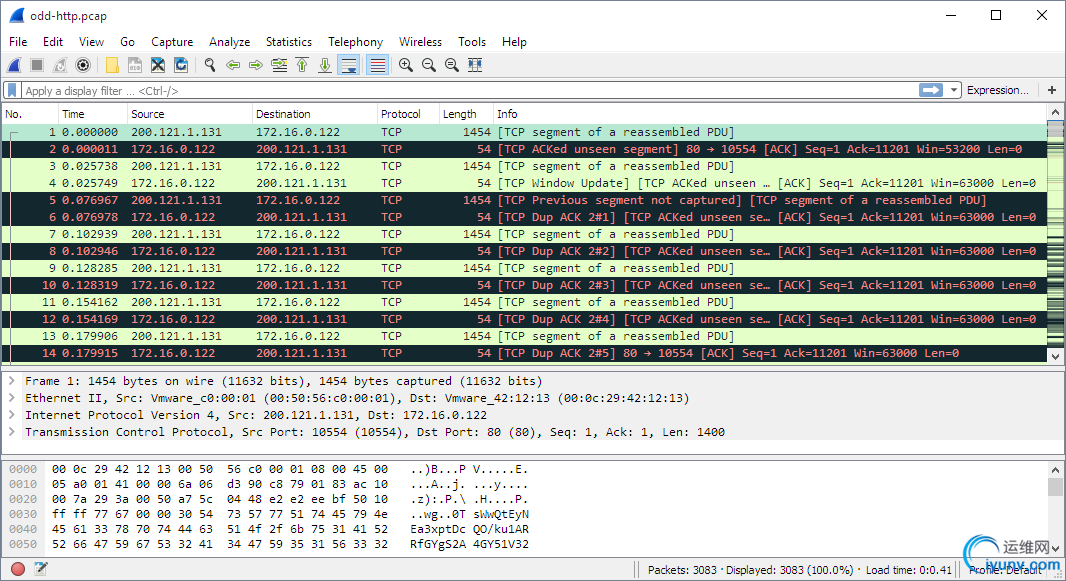Open the Telephony menu
1066x581 pixels.
coord(355,42)
